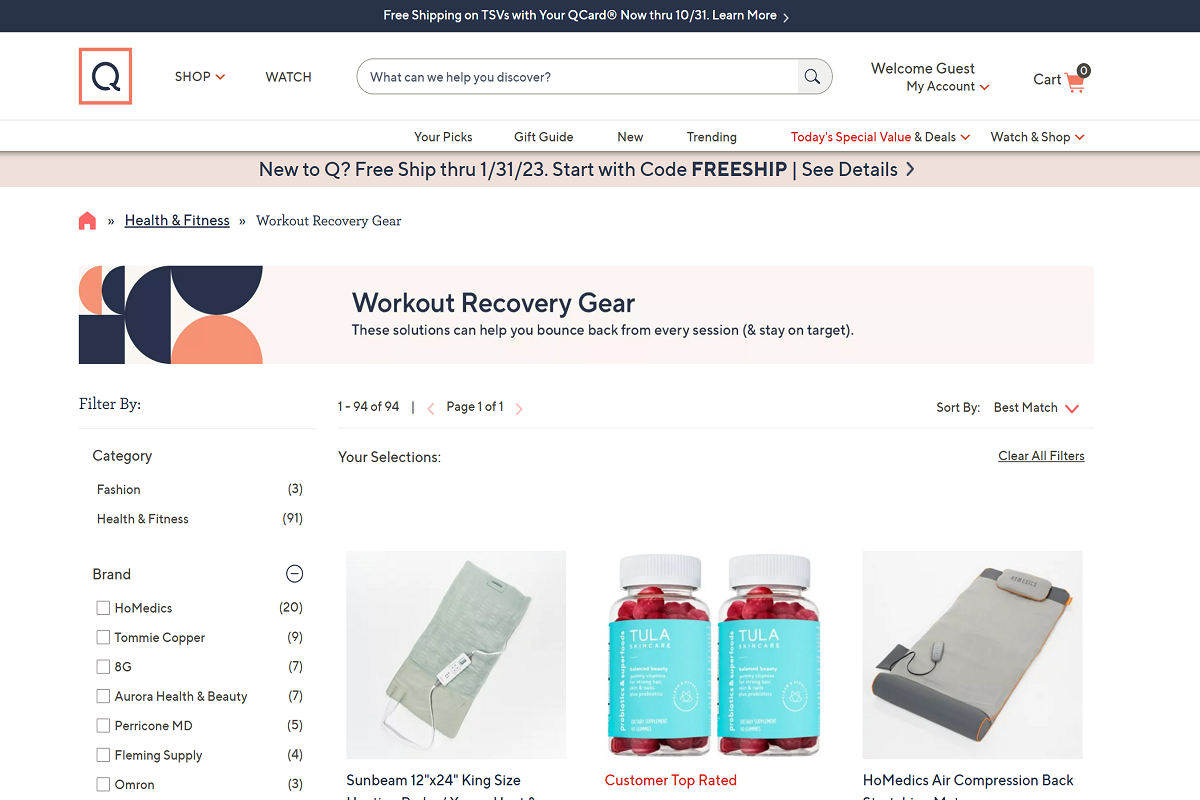1200x800 pixels.
Task: Check the Tommie Copper brand filter
Action: tap(103, 637)
